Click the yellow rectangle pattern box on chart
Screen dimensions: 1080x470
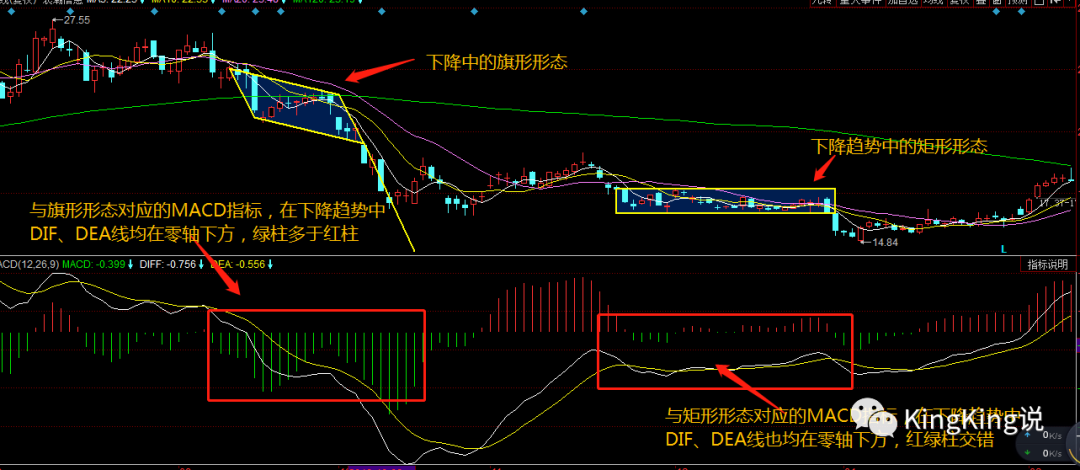click(724, 201)
